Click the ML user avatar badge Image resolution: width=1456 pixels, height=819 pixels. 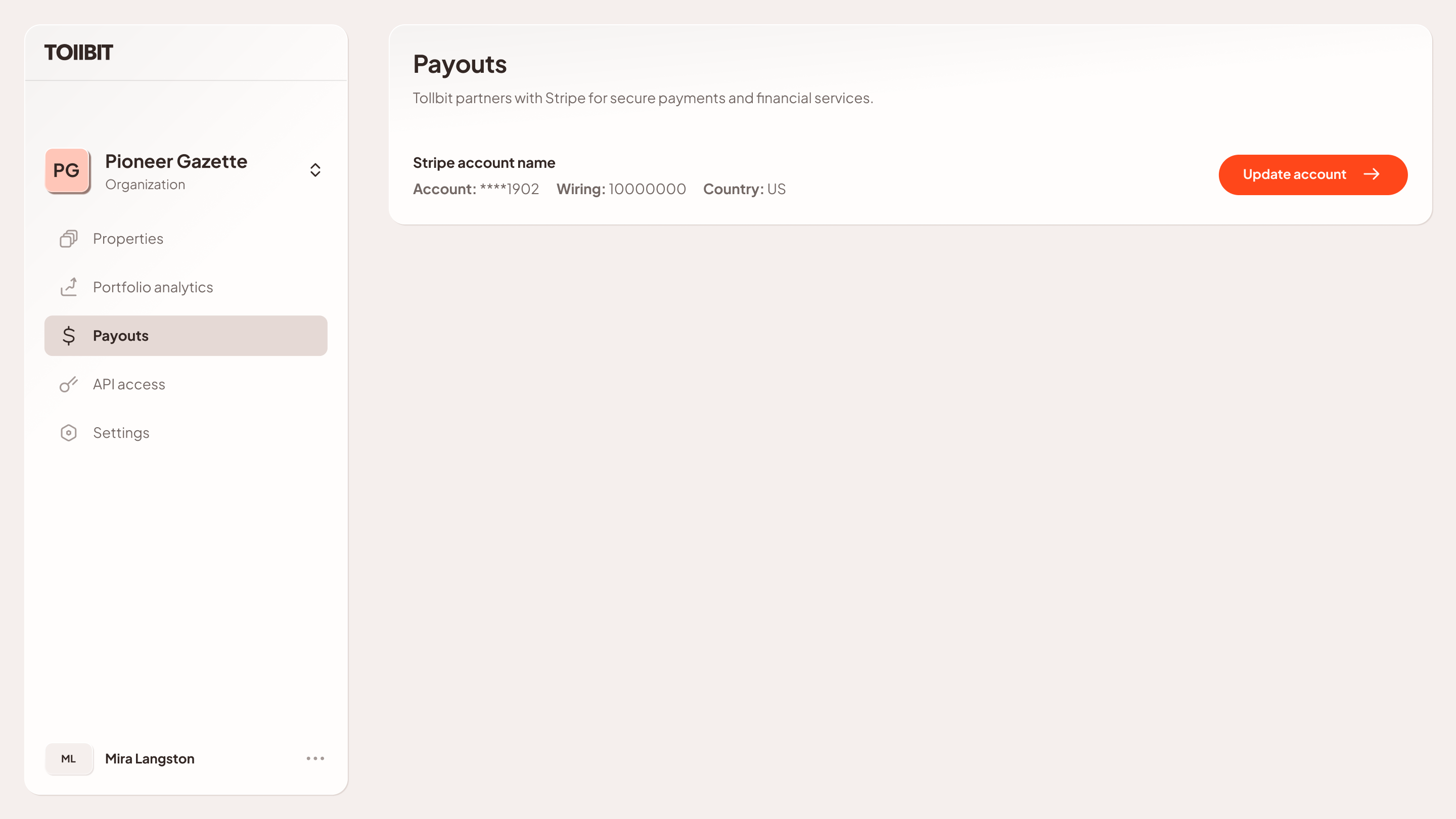tap(69, 758)
